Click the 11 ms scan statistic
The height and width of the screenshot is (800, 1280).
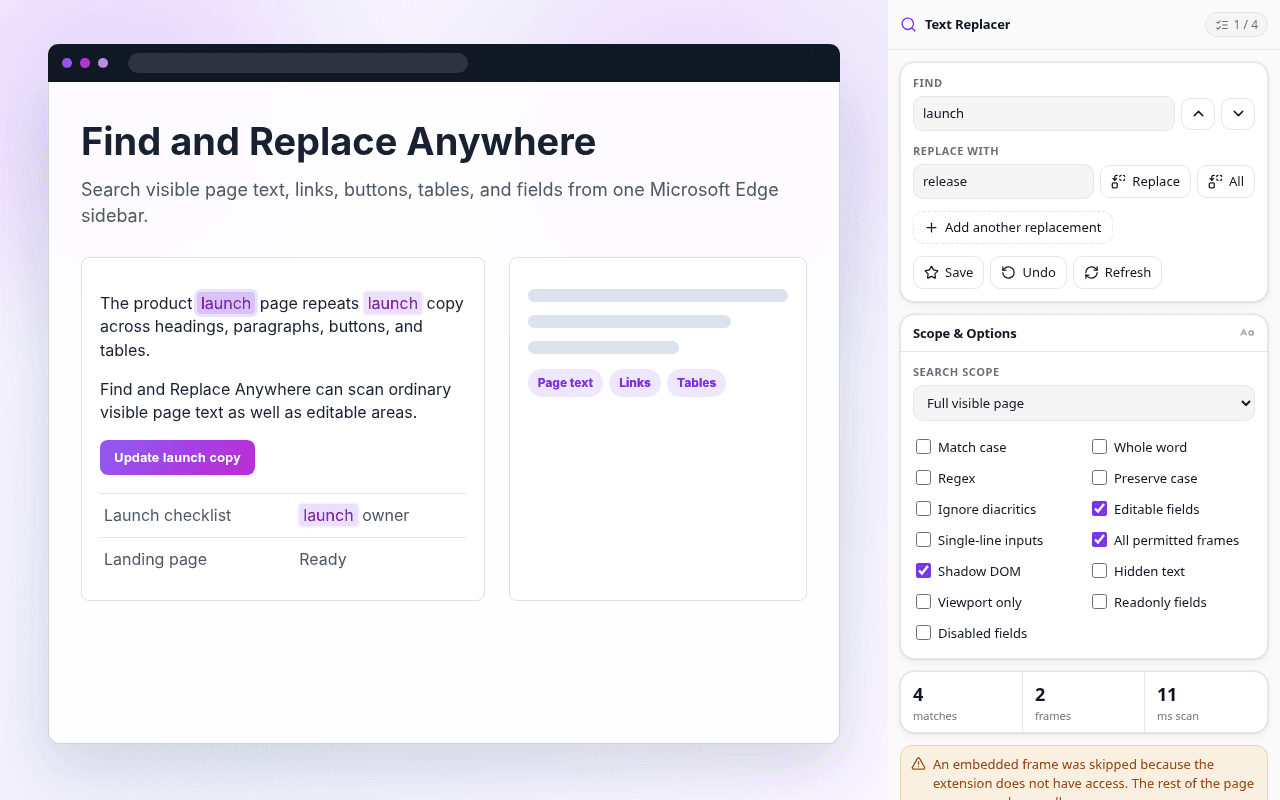(x=1206, y=702)
